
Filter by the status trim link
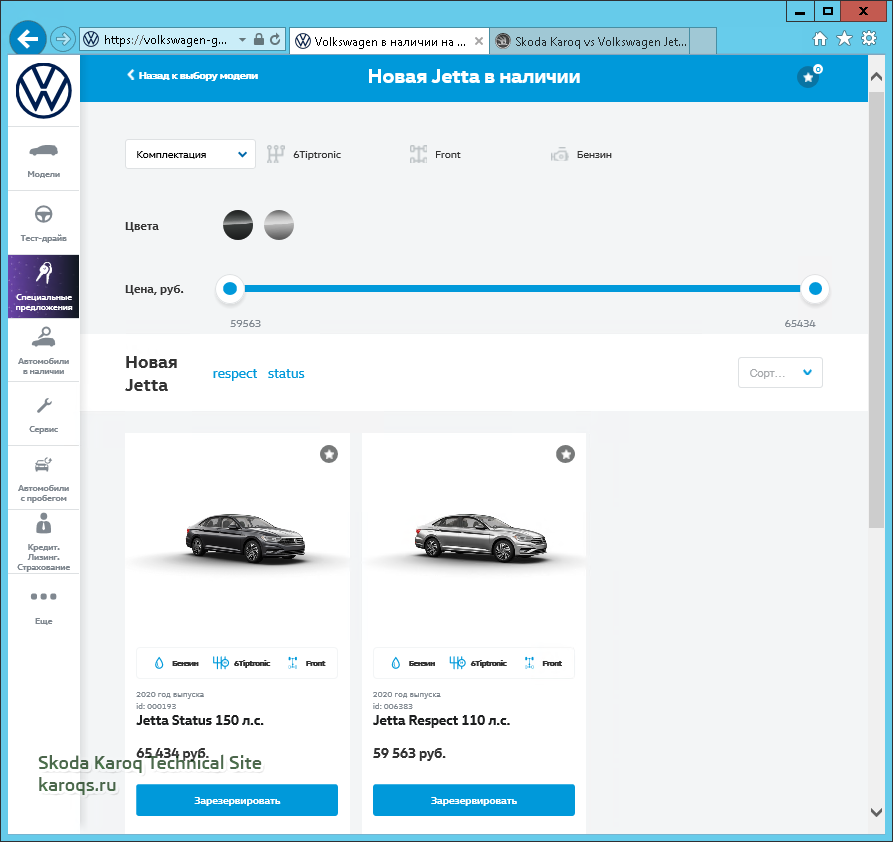click(x=286, y=374)
